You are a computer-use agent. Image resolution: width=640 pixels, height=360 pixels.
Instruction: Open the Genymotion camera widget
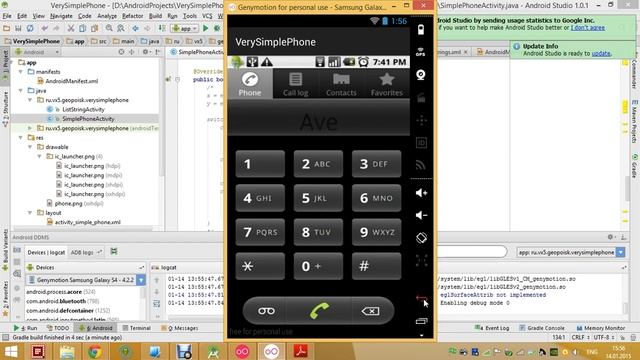click(421, 75)
